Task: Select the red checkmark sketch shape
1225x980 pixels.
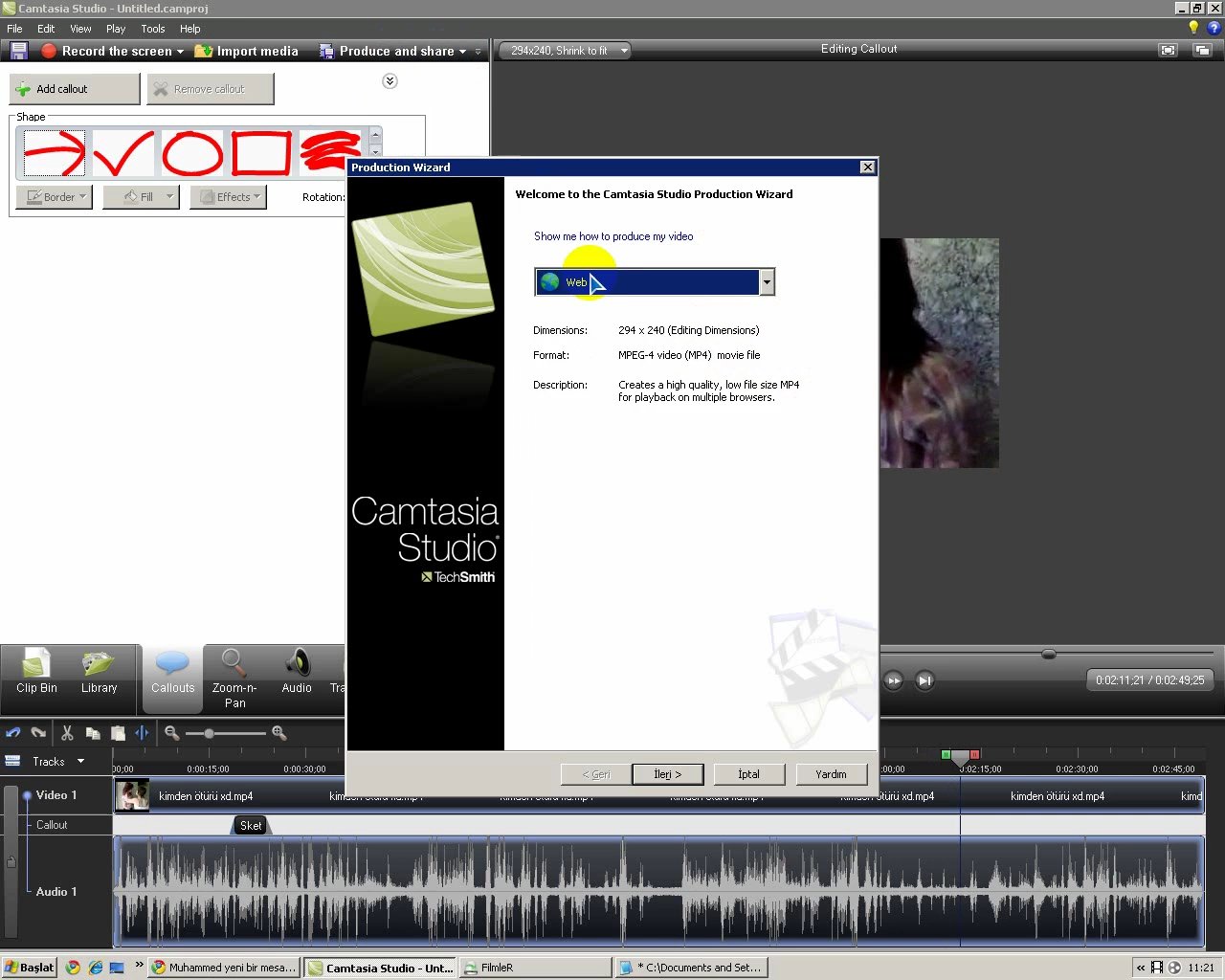Action: coord(123,153)
